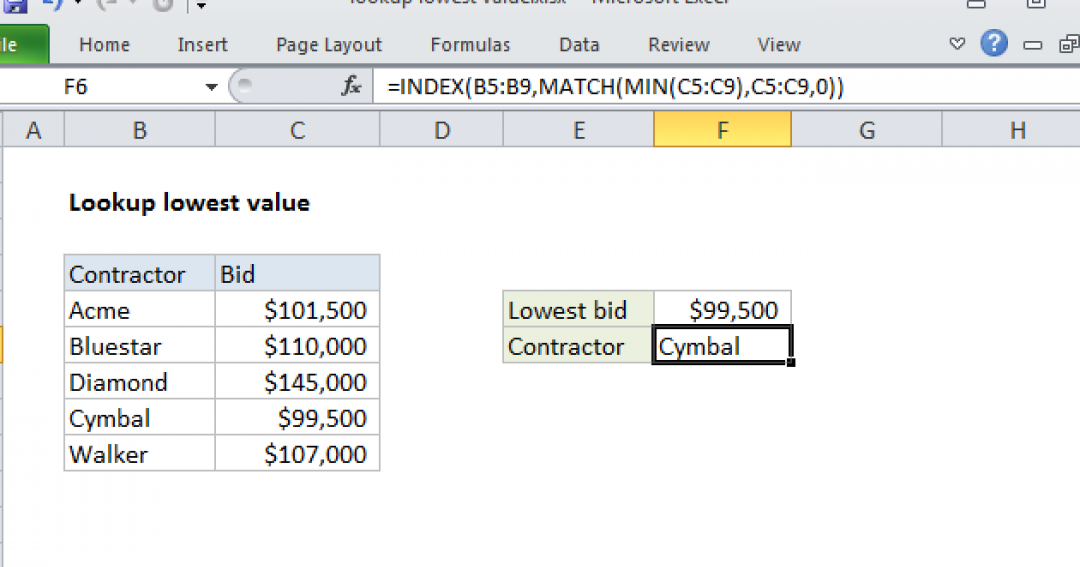Click the Walker bid cell $107,000
The height and width of the screenshot is (567, 1080).
[297, 454]
